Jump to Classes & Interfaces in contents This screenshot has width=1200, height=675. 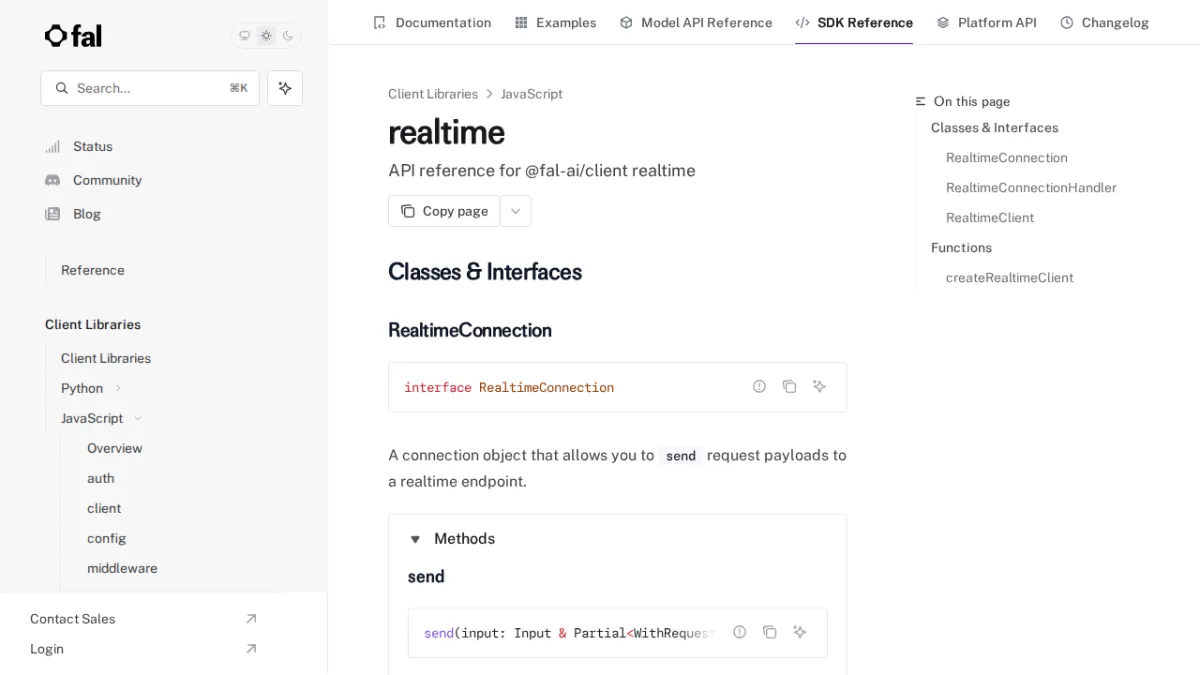(994, 128)
